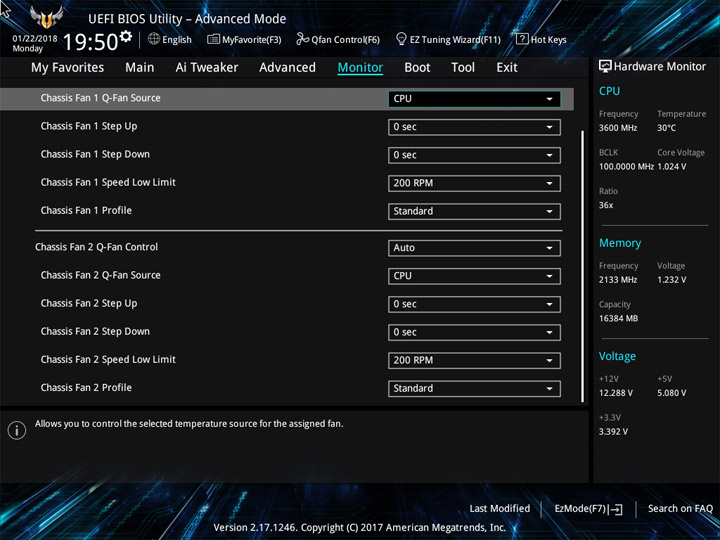Click the MyFavorite list icon
The image size is (720, 540).
pyautogui.click(x=214, y=39)
